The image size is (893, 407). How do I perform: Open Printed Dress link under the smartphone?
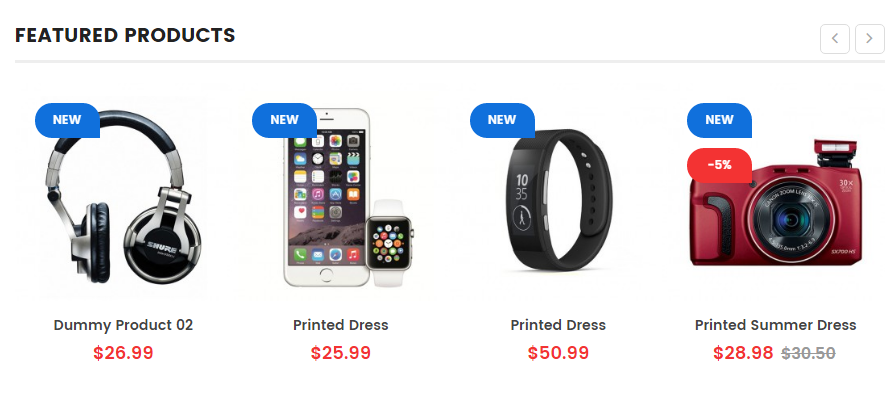coord(341,325)
